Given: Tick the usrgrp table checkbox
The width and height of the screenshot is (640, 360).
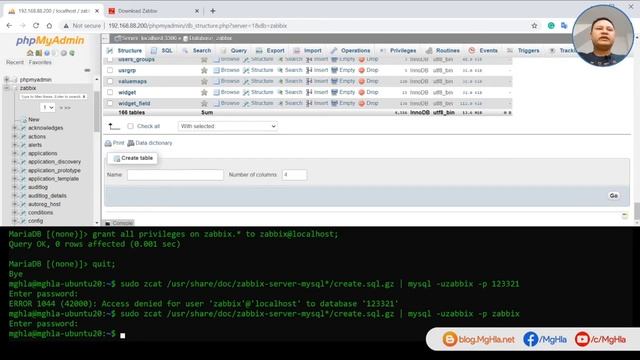Looking at the screenshot, I should tap(110, 70).
